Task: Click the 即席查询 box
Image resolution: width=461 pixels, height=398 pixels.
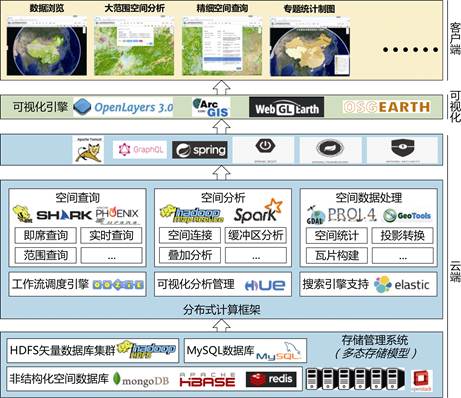Action: tap(46, 235)
